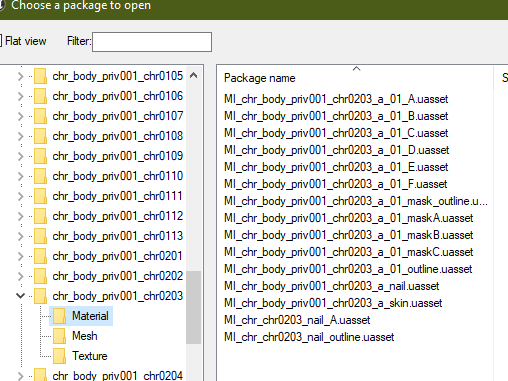Image resolution: width=508 pixels, height=381 pixels.
Task: Select MI_chr_body_priv001_chr0203_a_01_maskC.uasset
Action: pyautogui.click(x=348, y=252)
